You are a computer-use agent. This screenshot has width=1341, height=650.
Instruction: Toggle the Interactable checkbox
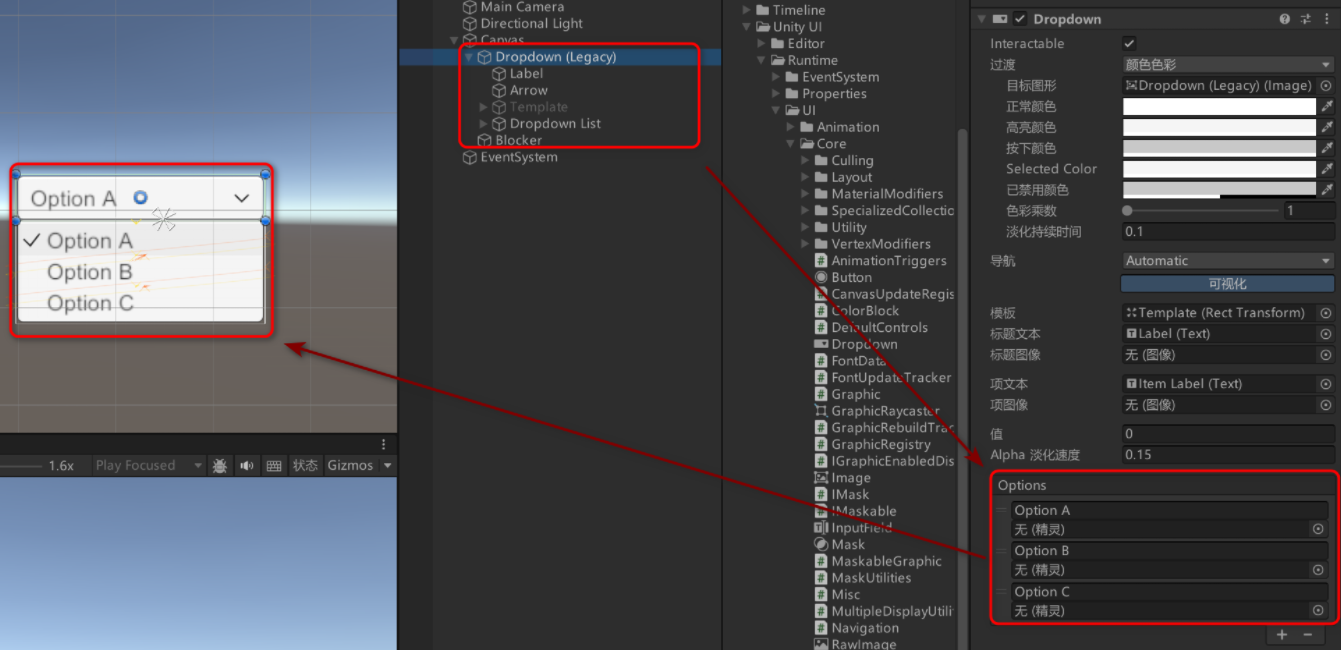[x=1129, y=44]
